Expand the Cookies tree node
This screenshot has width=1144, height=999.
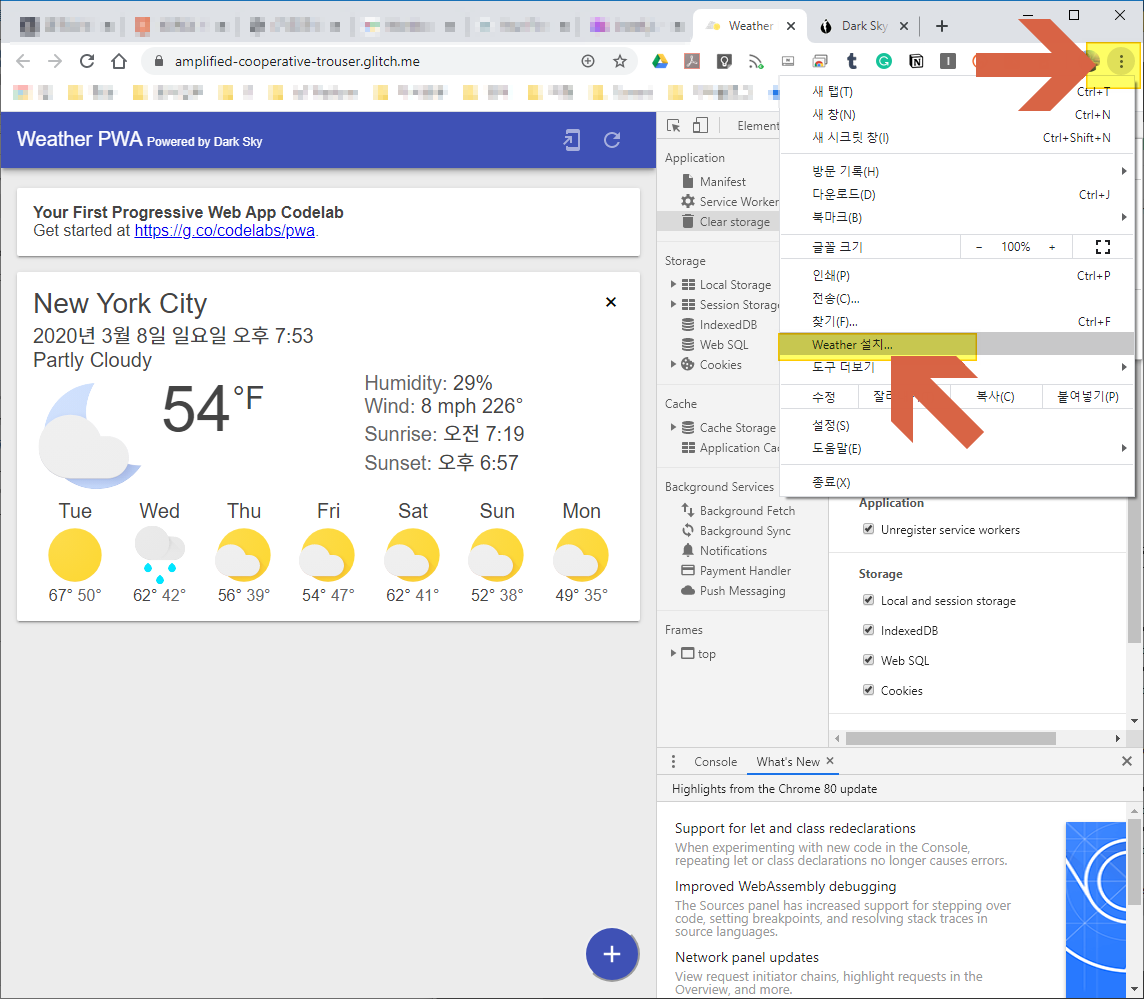click(x=673, y=364)
